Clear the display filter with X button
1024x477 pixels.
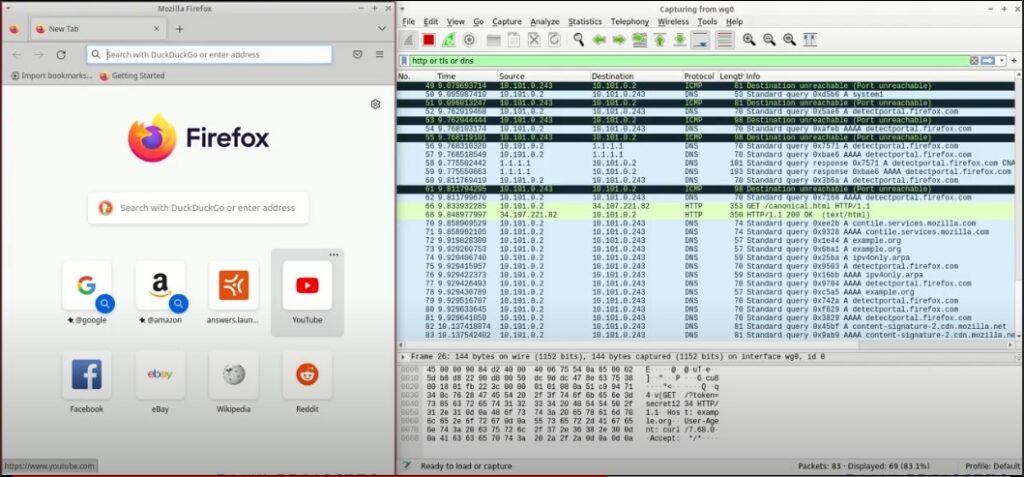[974, 61]
